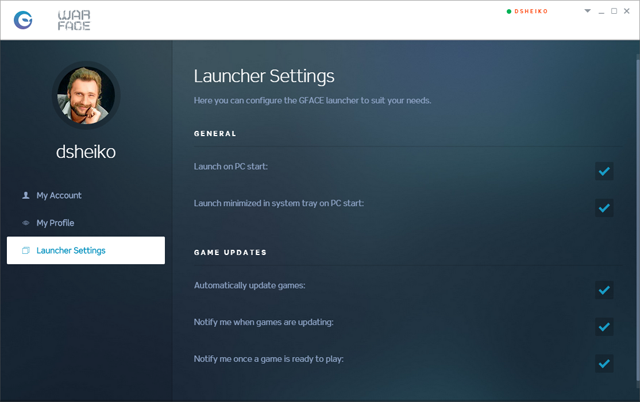Image resolution: width=640 pixels, height=402 pixels.
Task: Go to My Profile page
Action: pyautogui.click(x=55, y=223)
